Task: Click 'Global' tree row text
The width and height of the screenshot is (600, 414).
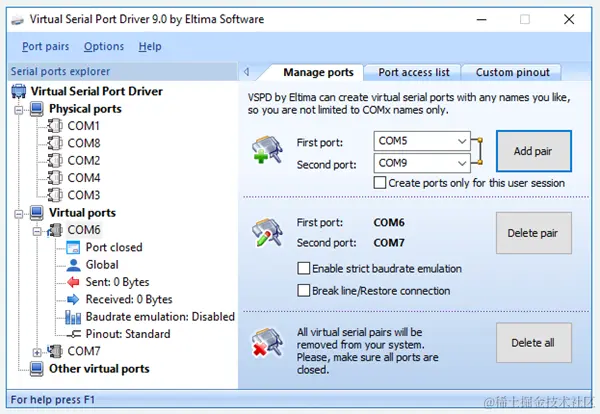Action: [102, 265]
